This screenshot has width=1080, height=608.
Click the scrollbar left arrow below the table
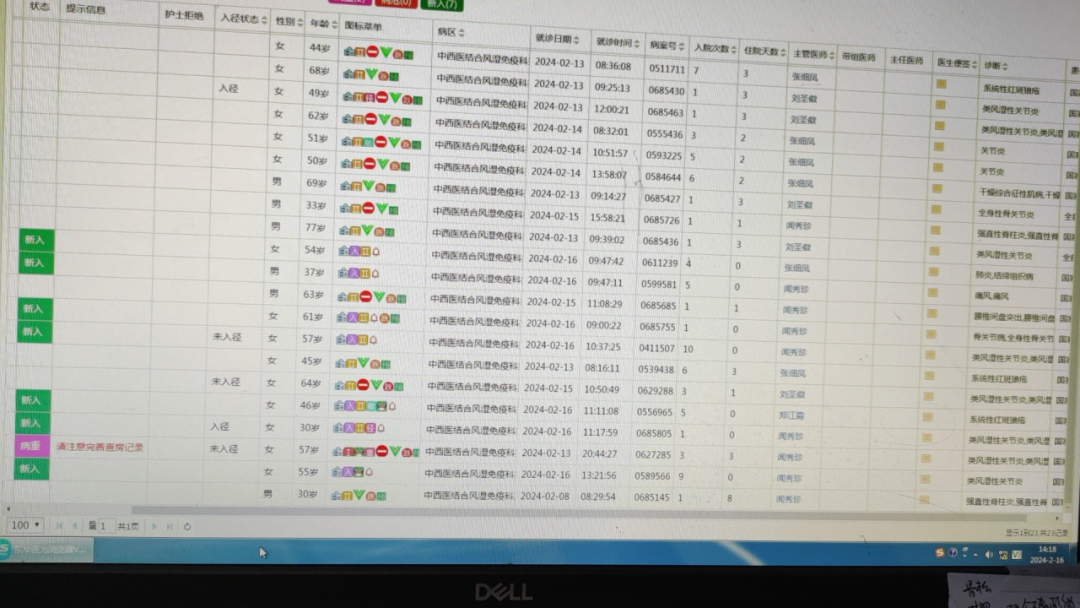[8, 509]
